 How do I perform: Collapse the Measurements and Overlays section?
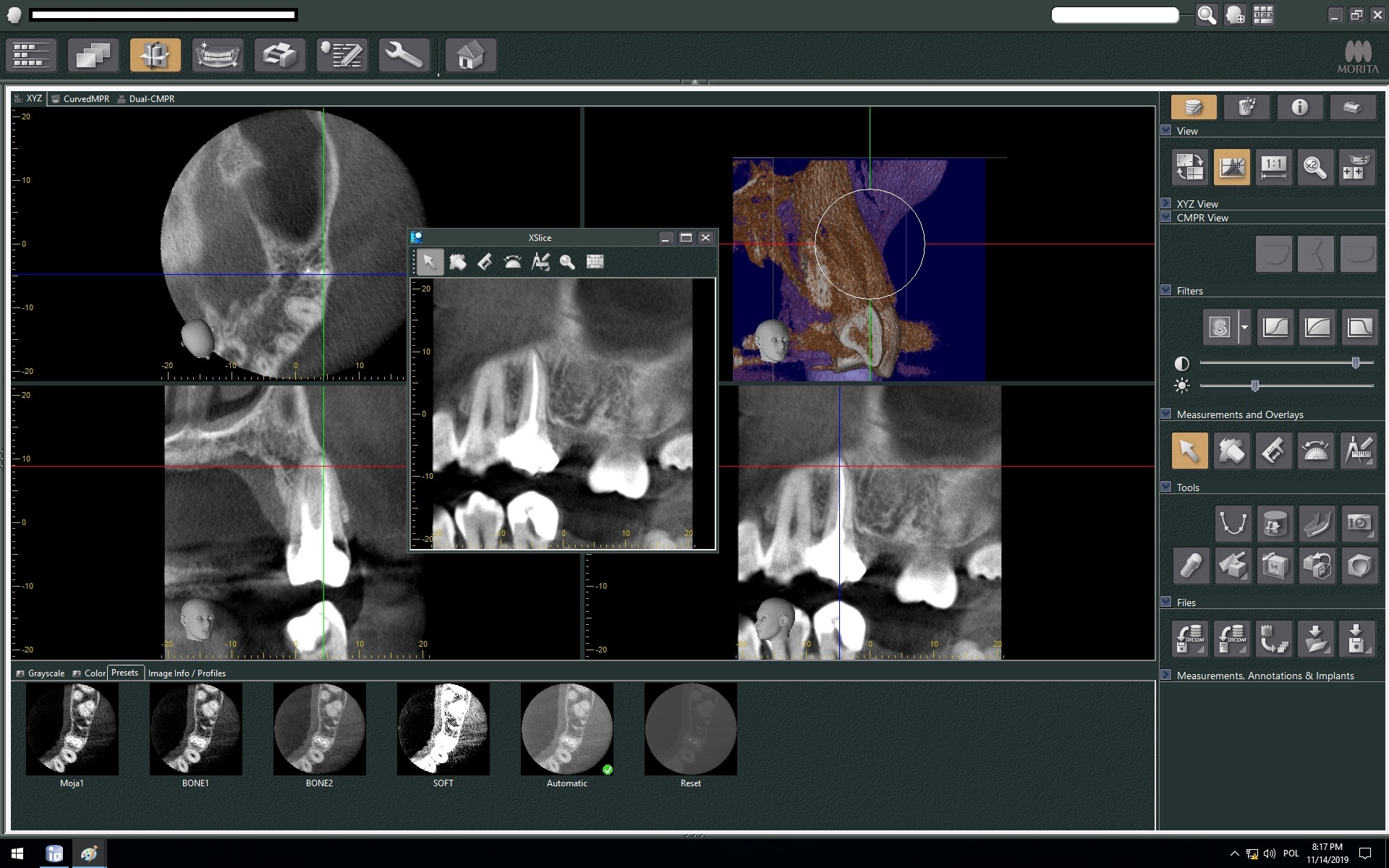(1166, 414)
